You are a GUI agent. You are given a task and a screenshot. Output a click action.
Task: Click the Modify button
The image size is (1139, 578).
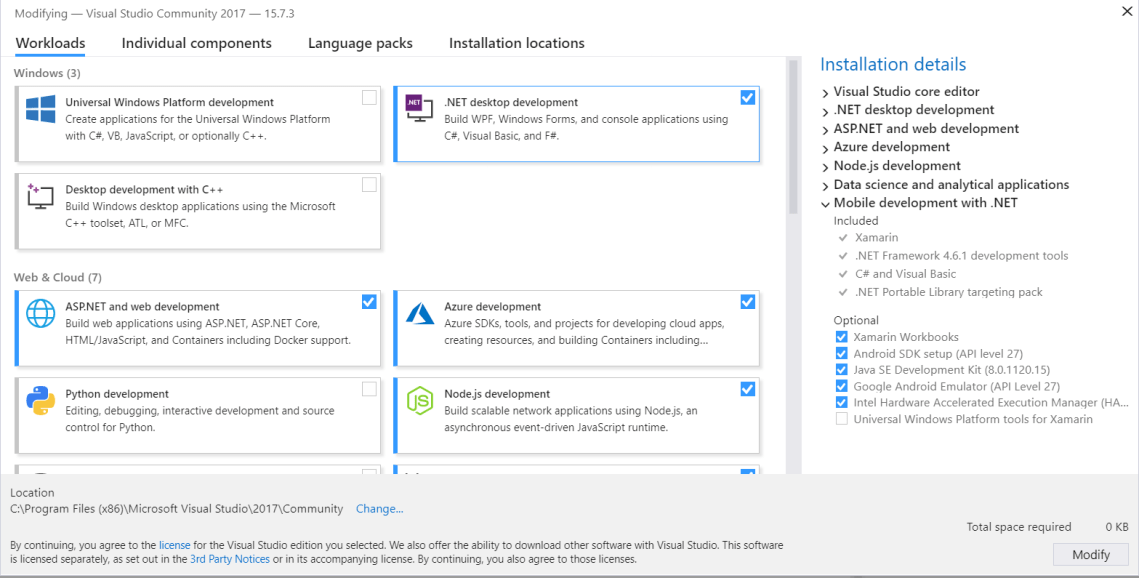coord(1090,554)
